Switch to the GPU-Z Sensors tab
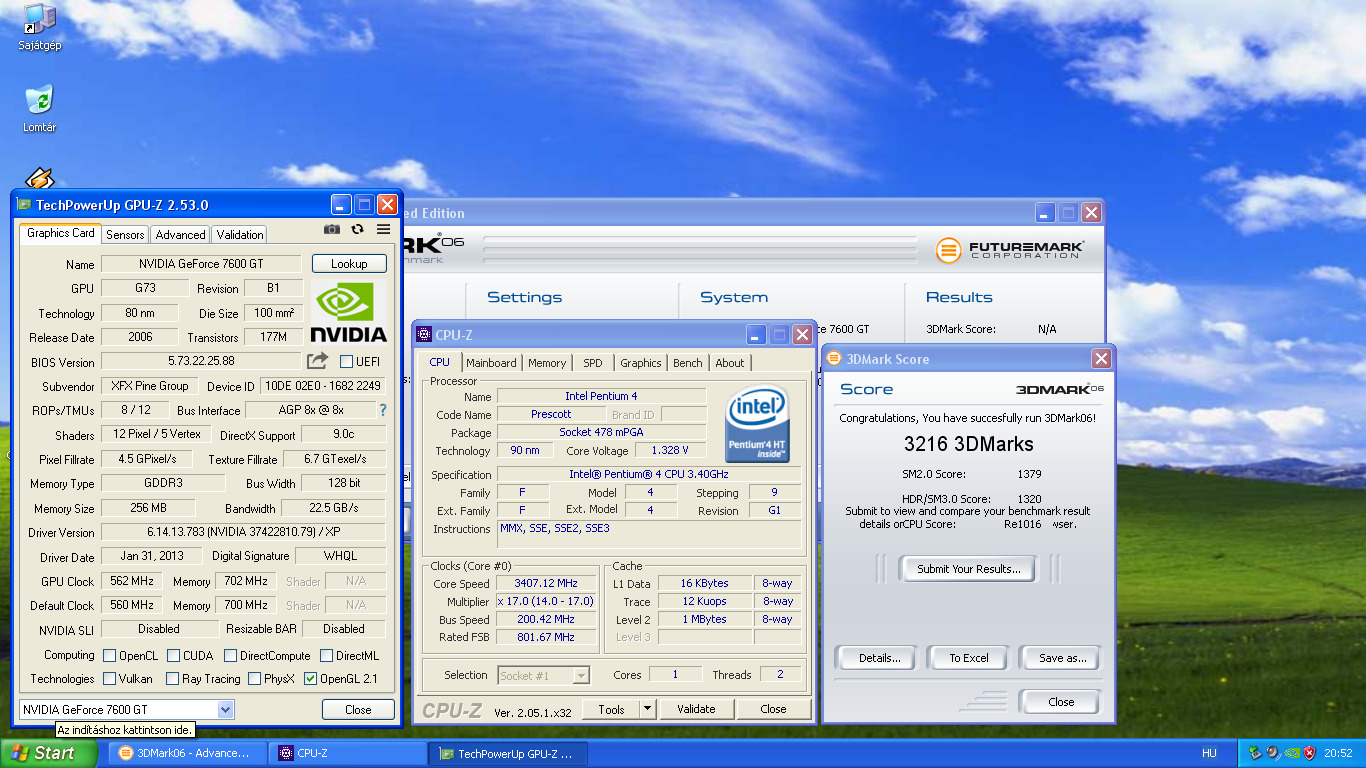This screenshot has width=1366, height=768. pos(125,234)
